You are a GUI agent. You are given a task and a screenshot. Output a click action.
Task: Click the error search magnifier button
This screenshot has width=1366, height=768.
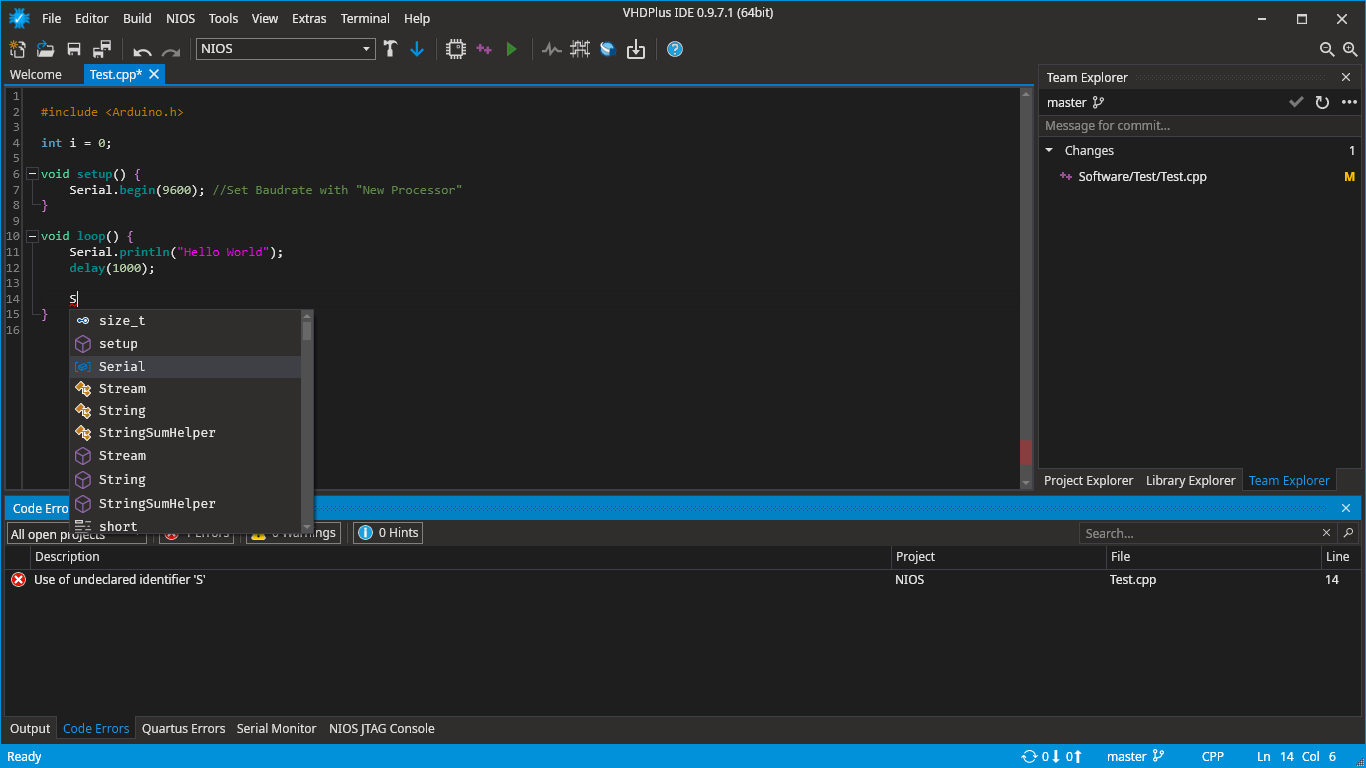1348,533
